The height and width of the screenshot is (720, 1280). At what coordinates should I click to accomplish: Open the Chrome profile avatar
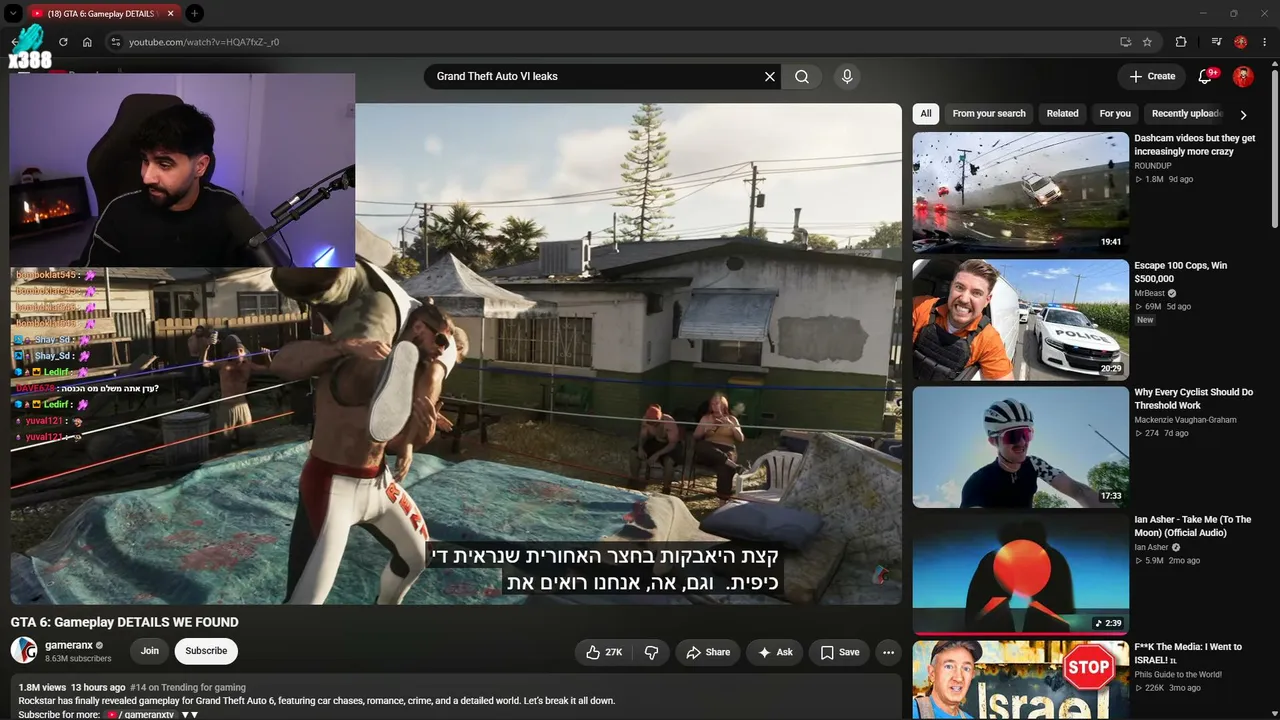(x=1241, y=42)
